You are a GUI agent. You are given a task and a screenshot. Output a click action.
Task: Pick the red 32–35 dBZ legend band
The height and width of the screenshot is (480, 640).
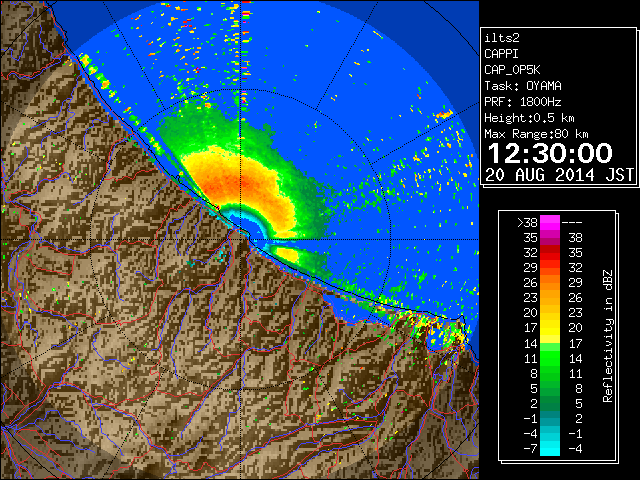(x=550, y=253)
